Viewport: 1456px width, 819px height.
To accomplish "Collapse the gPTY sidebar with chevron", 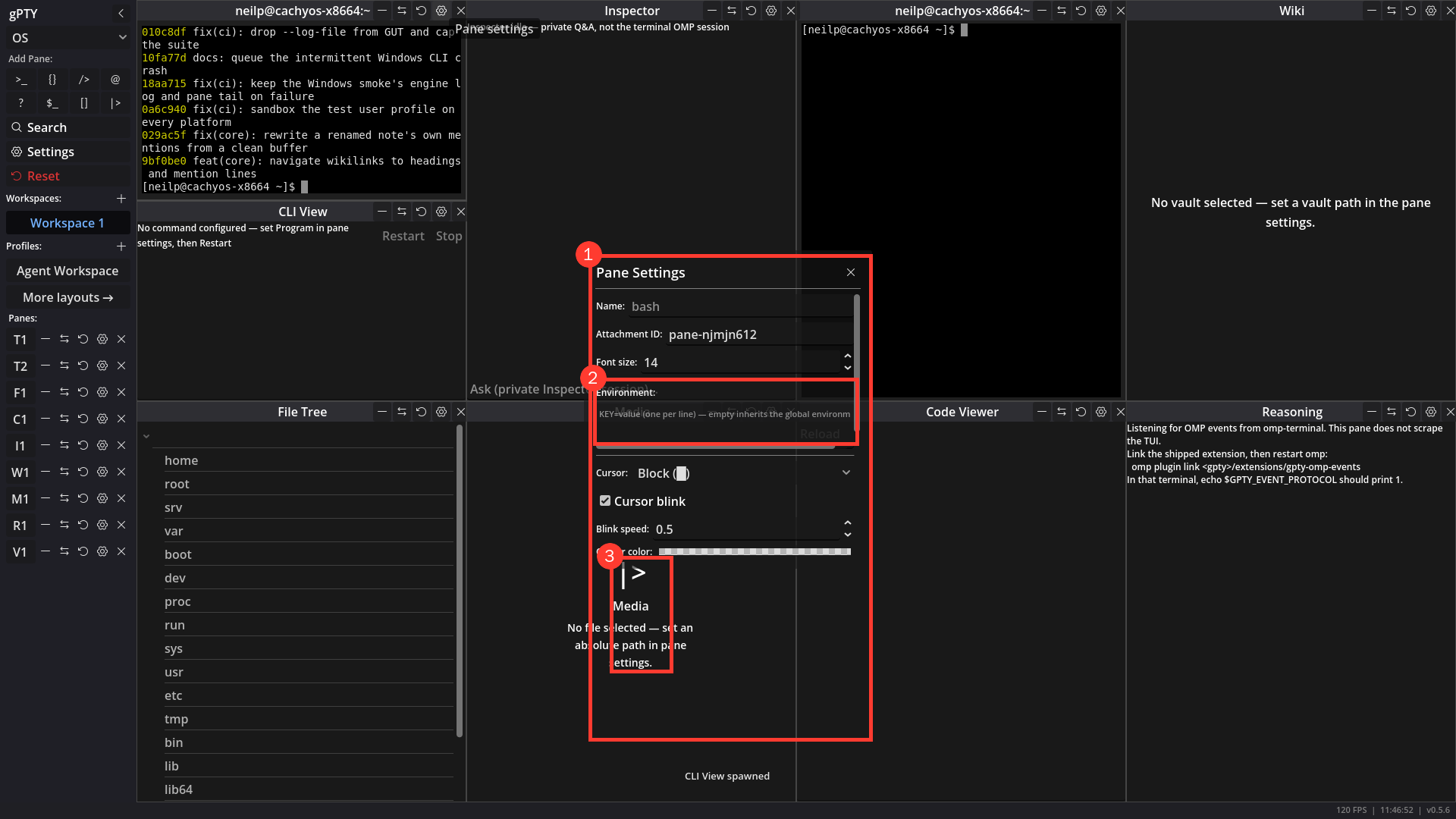I will tap(121, 14).
